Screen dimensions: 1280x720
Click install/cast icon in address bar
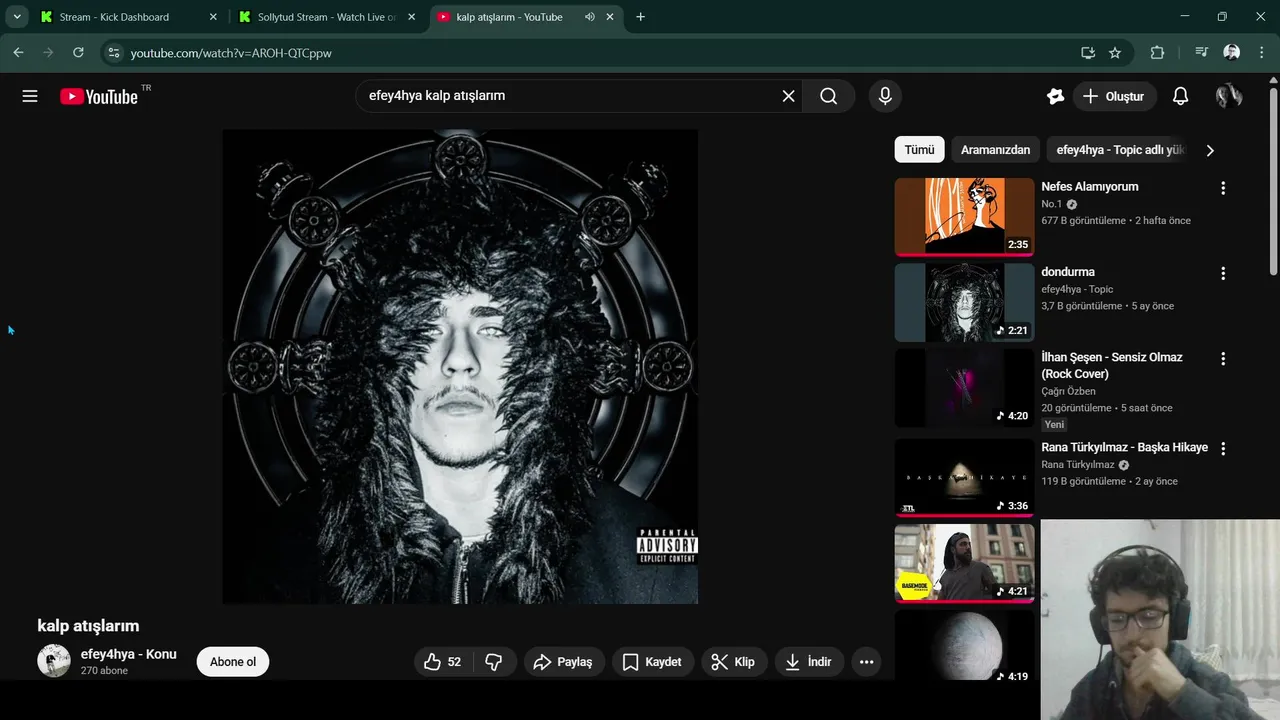click(x=1088, y=52)
